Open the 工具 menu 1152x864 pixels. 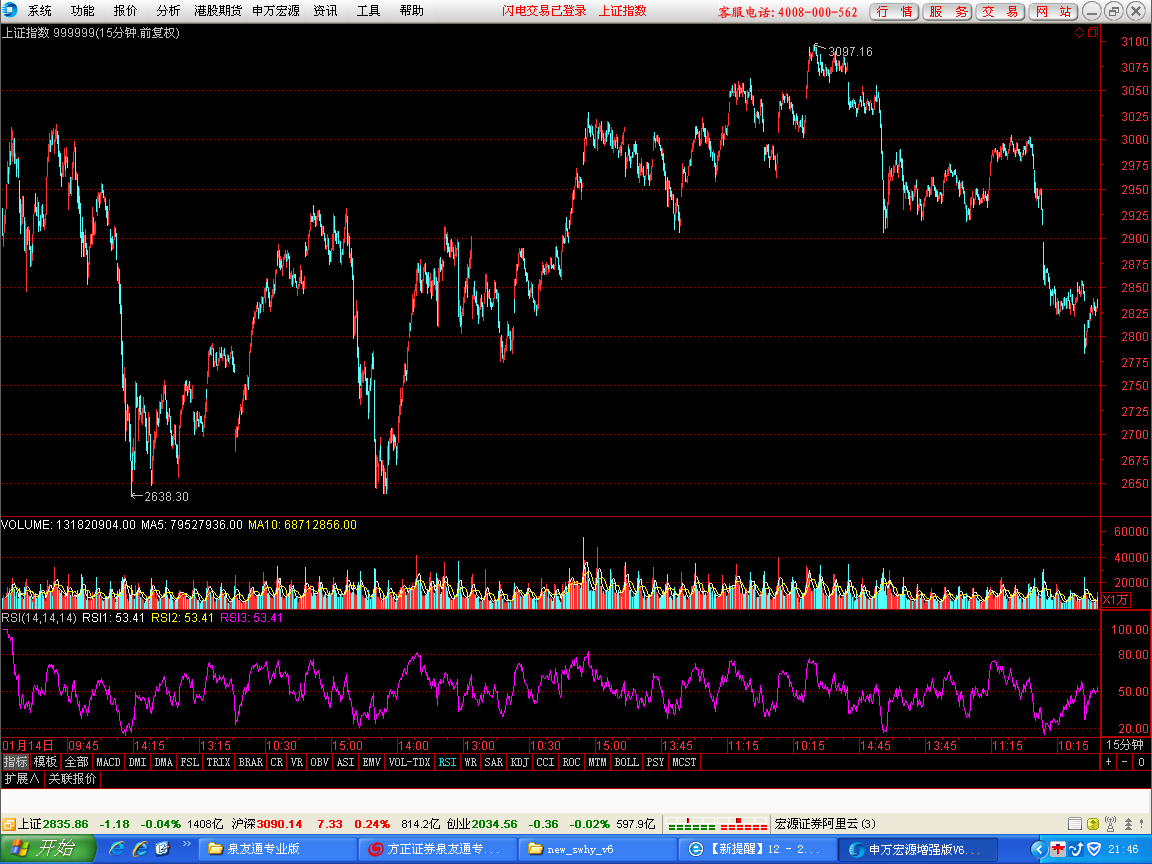368,11
